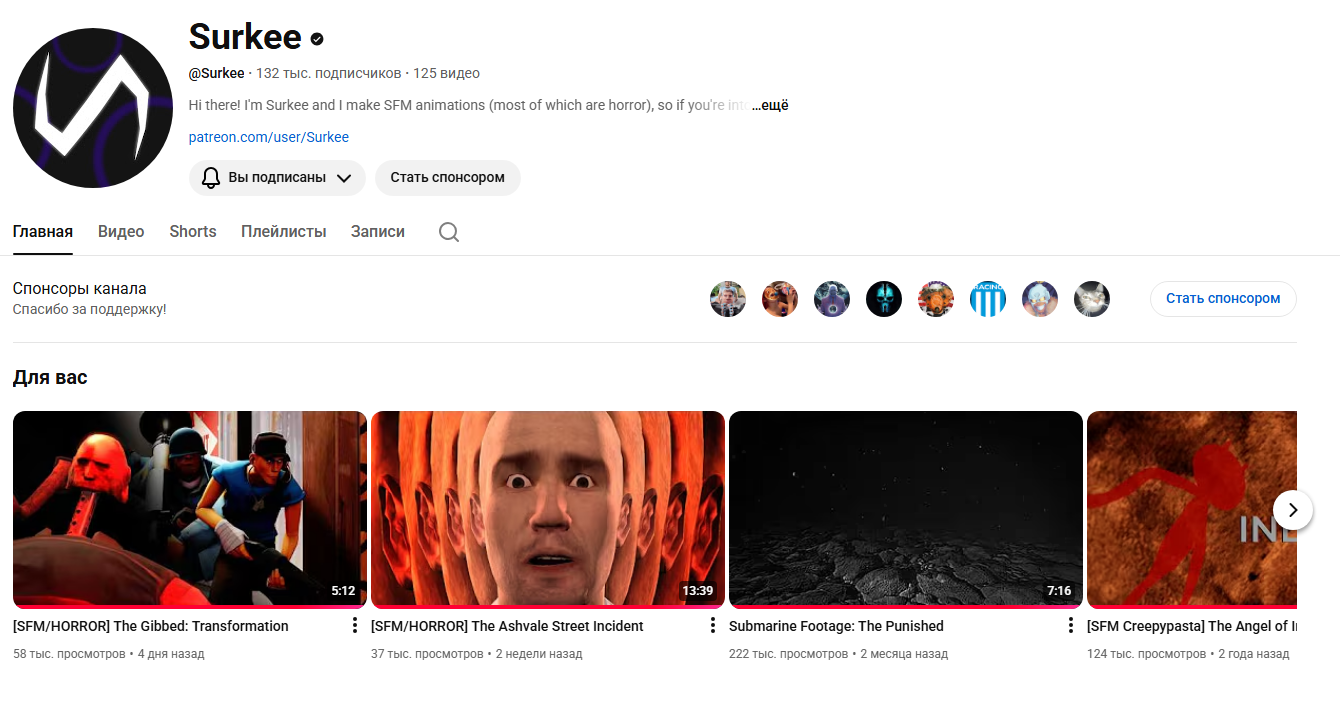Click the 13:39 duration badge
This screenshot has width=1340, height=705.
click(x=697, y=591)
